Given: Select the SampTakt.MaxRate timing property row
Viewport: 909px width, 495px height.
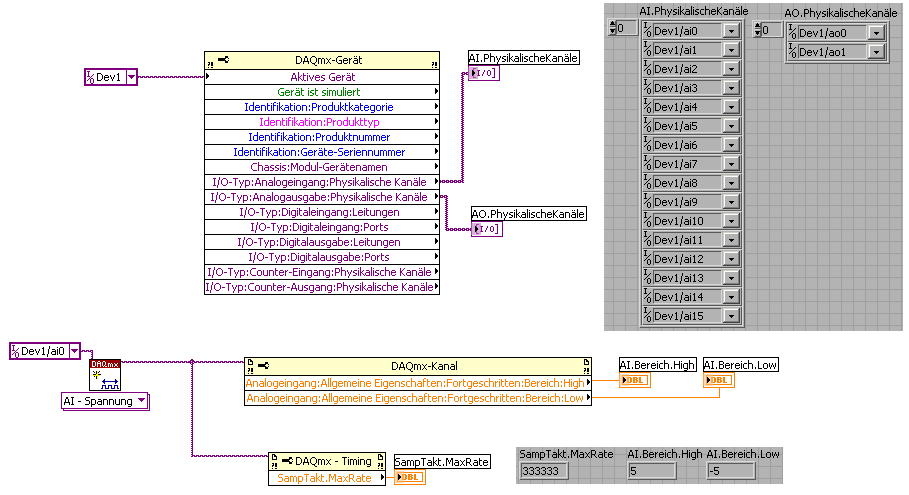Looking at the screenshot, I should point(327,478).
